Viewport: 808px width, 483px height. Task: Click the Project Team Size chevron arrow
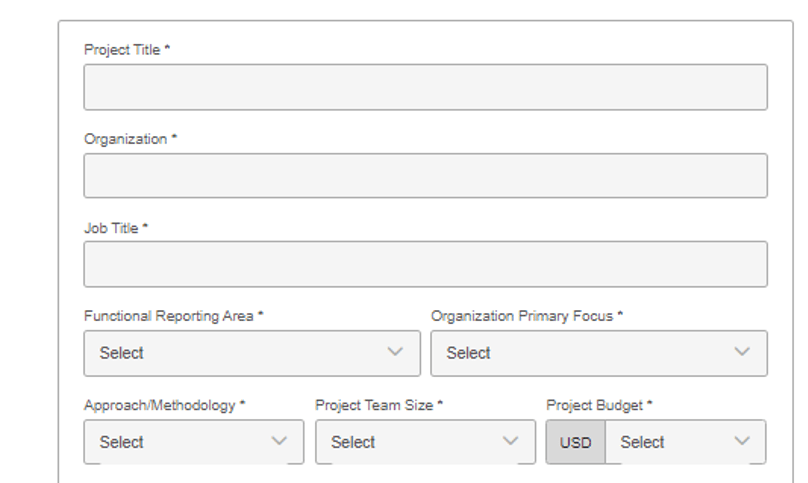point(510,441)
